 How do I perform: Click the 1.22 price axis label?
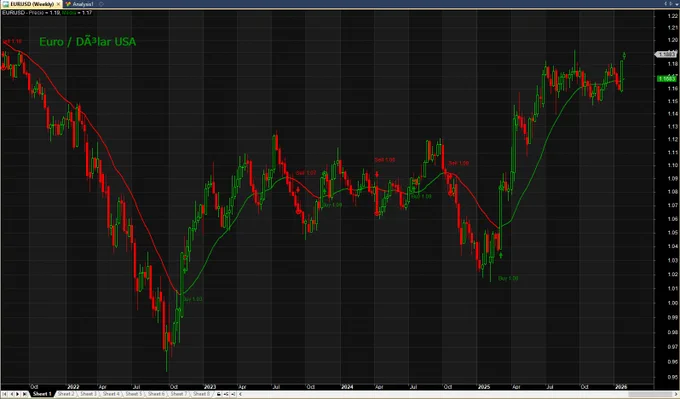click(673, 16)
